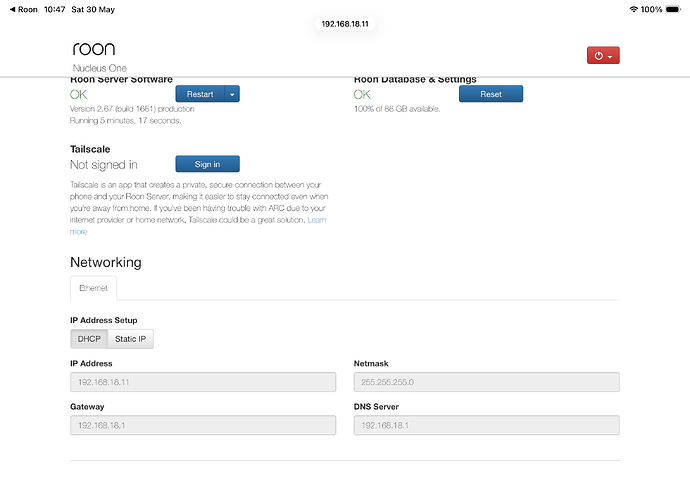Click the IP Address Setup label

[104, 320]
